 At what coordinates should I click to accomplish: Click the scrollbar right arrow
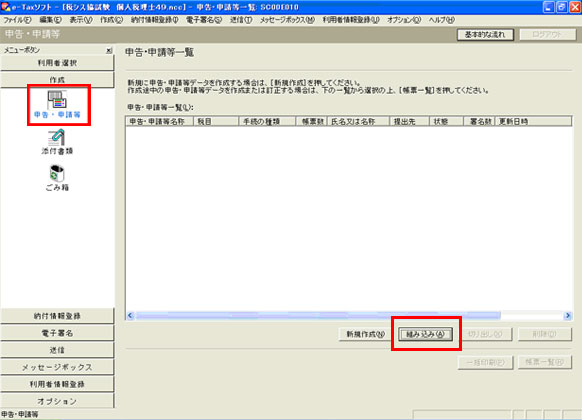pos(568,315)
